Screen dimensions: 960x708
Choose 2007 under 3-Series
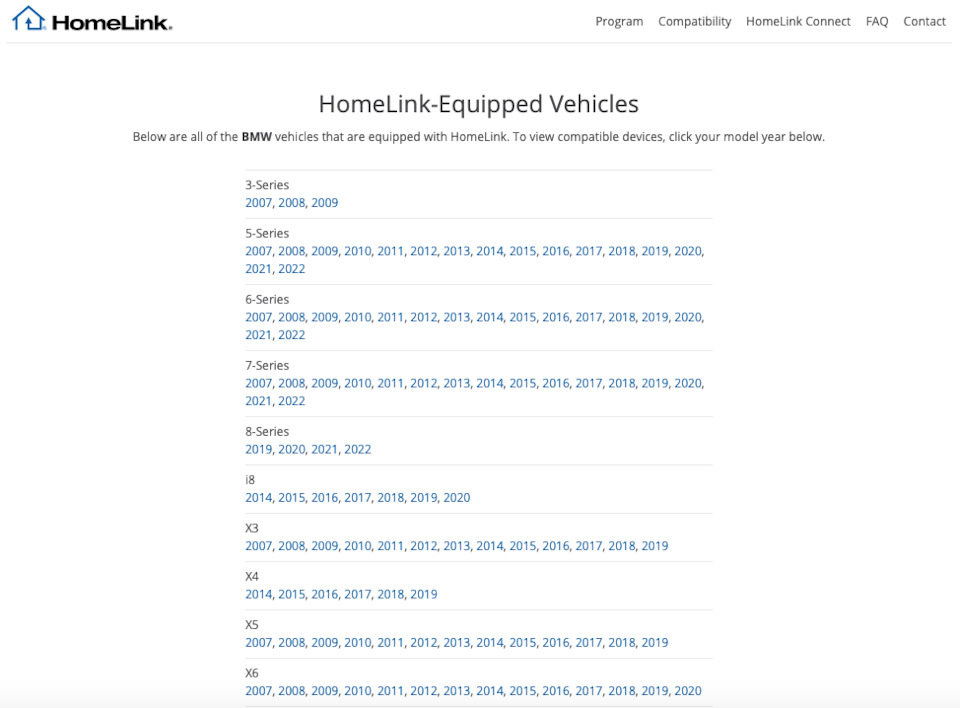point(258,203)
